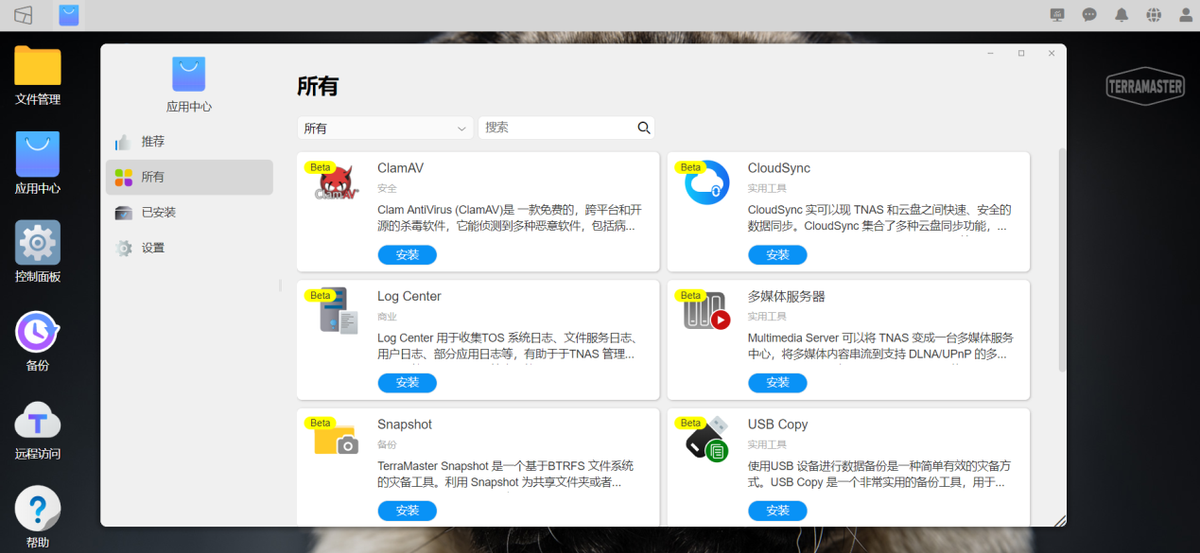Viewport: 1200px width, 553px height.
Task: Click the 所有 page heading
Action: point(318,86)
